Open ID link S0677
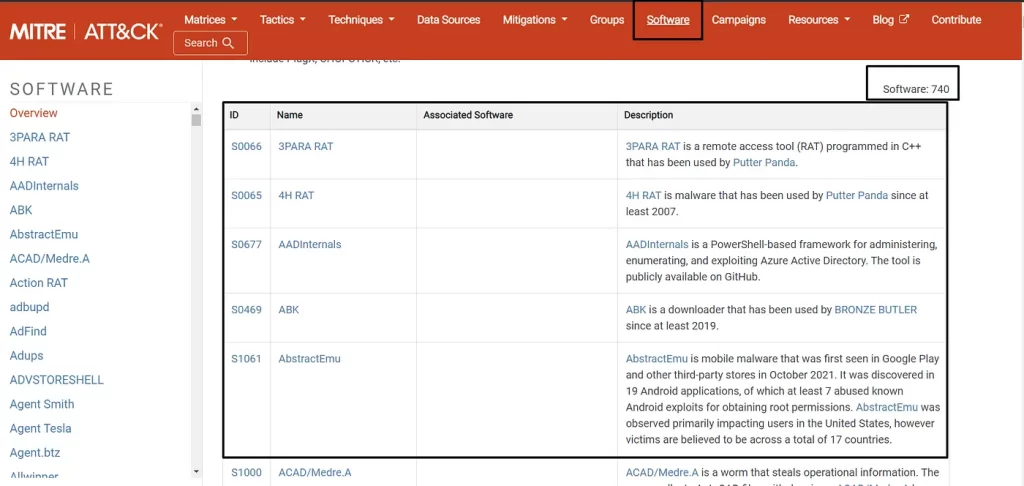The image size is (1024, 486). pyautogui.click(x=246, y=244)
